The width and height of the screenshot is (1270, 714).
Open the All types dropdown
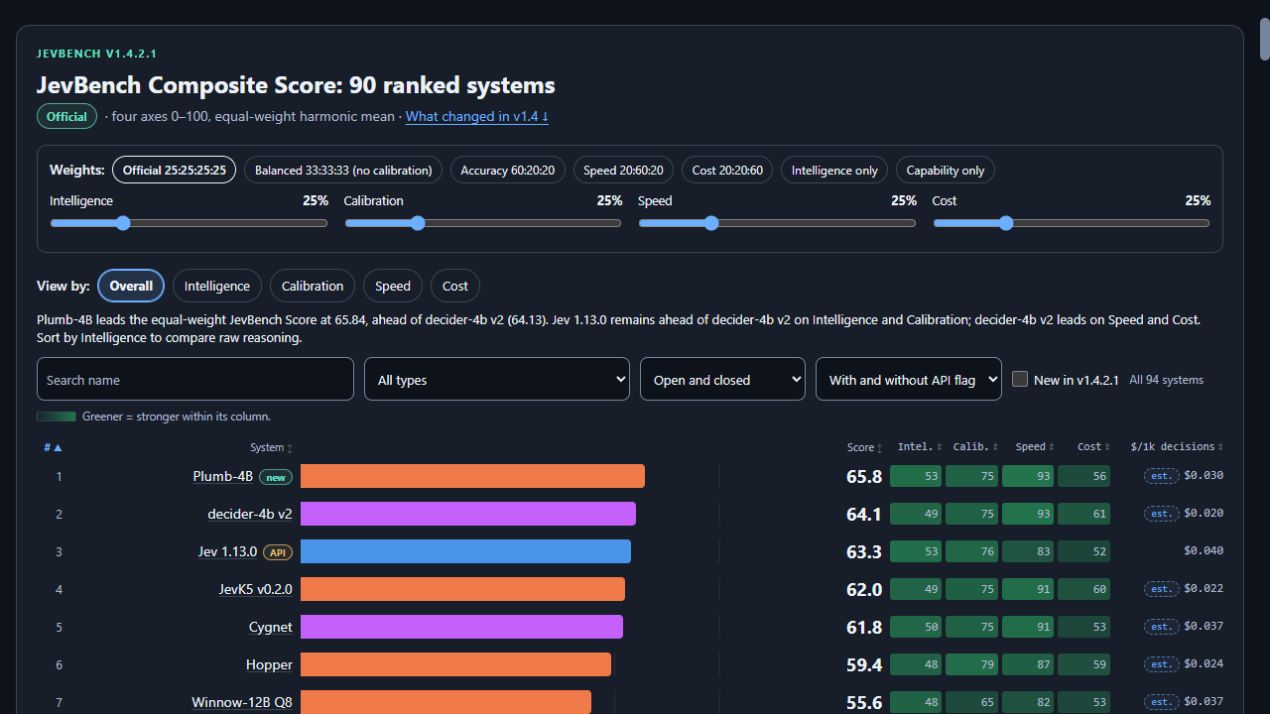[x=497, y=379]
